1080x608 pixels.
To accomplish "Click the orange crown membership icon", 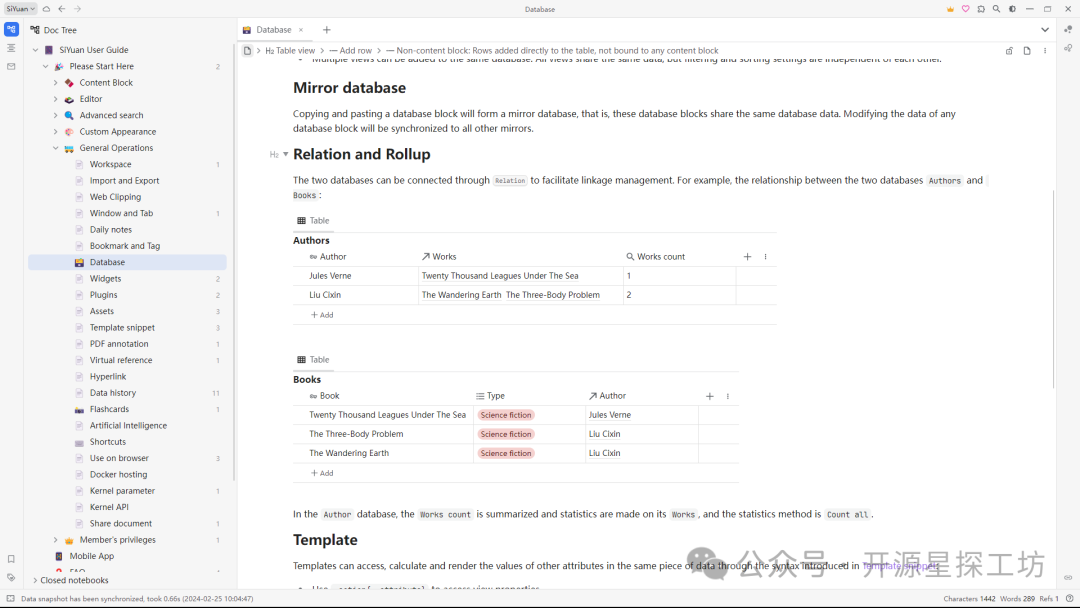I will tap(951, 9).
